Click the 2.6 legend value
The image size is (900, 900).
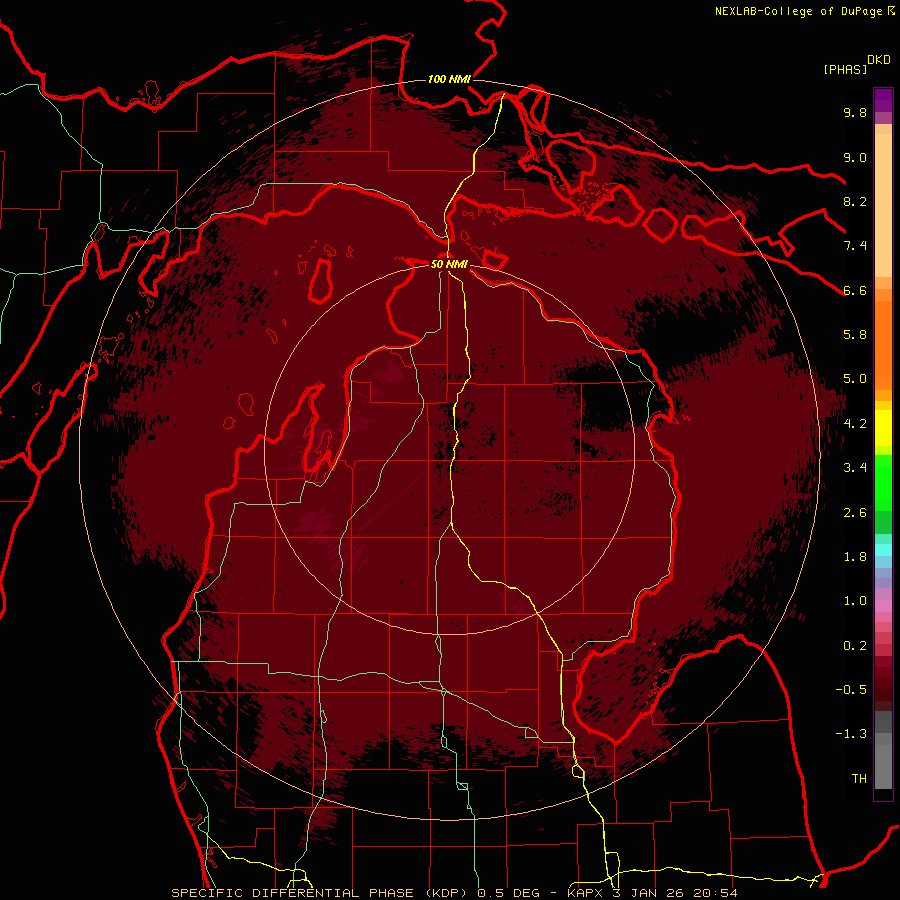[855, 512]
